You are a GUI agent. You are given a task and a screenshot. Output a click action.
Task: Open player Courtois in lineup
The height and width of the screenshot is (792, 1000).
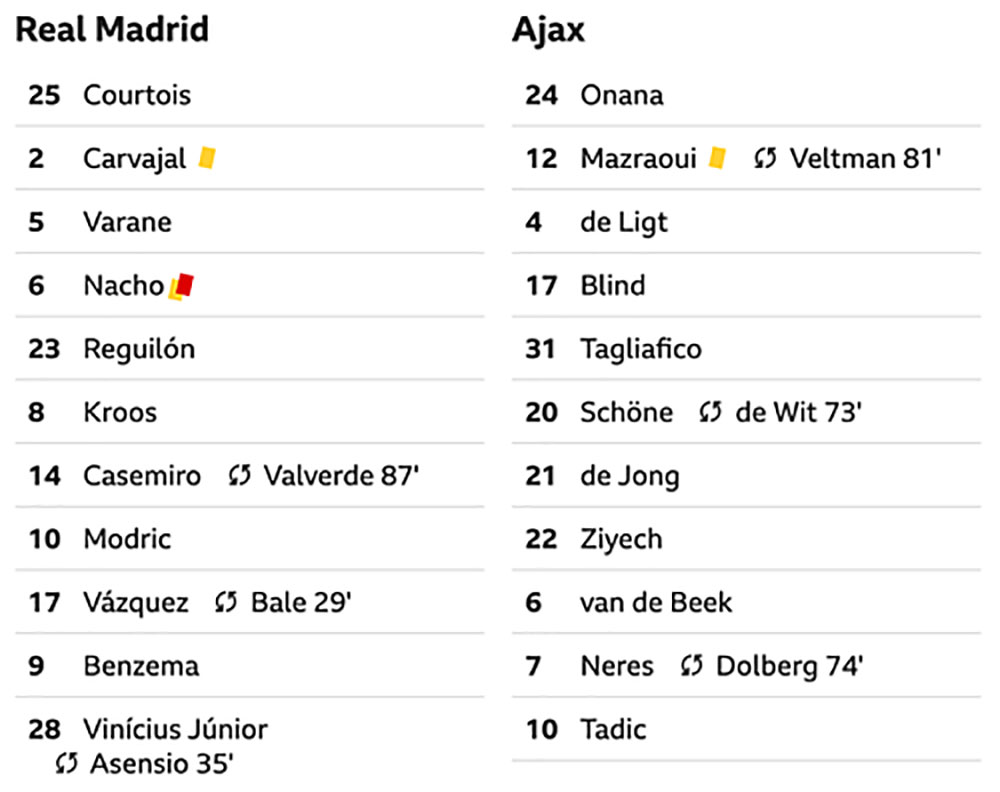pyautogui.click(x=137, y=95)
